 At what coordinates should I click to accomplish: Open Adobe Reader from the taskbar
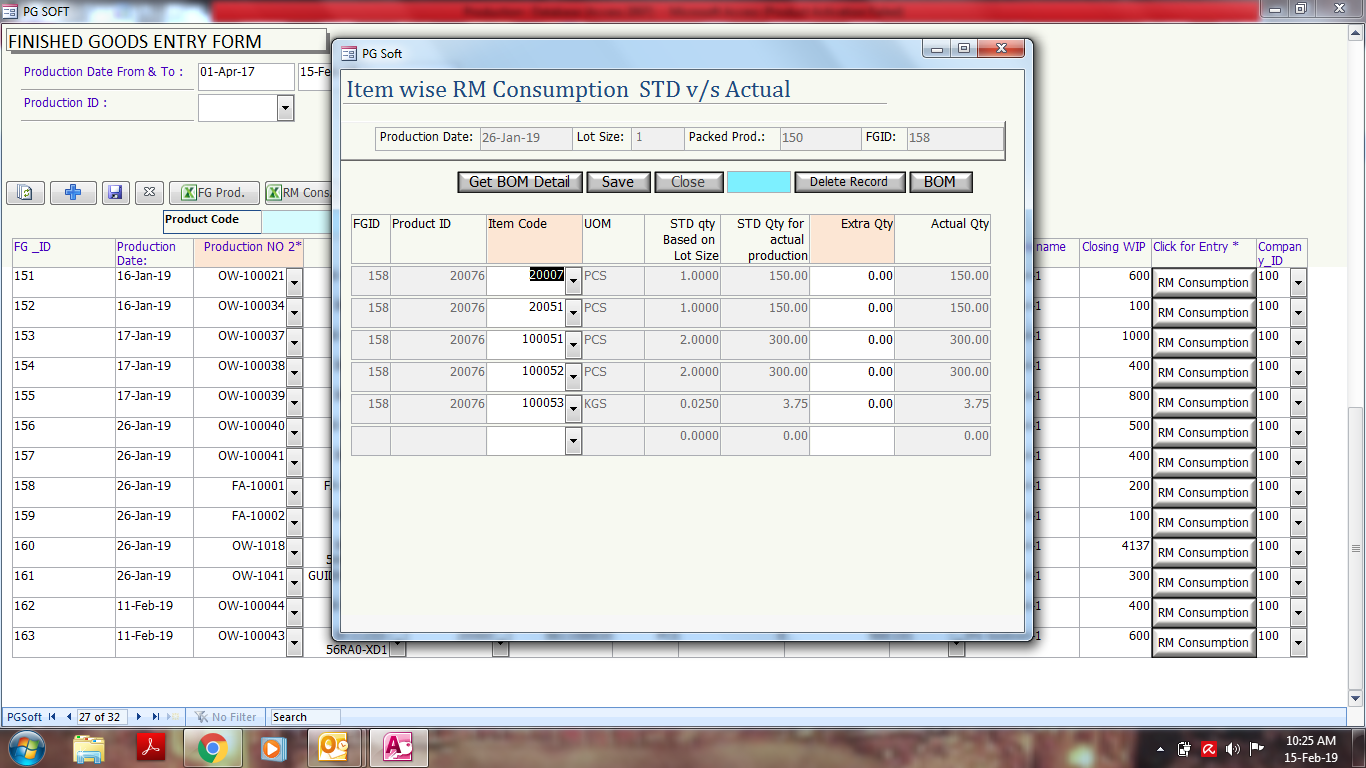click(x=150, y=748)
